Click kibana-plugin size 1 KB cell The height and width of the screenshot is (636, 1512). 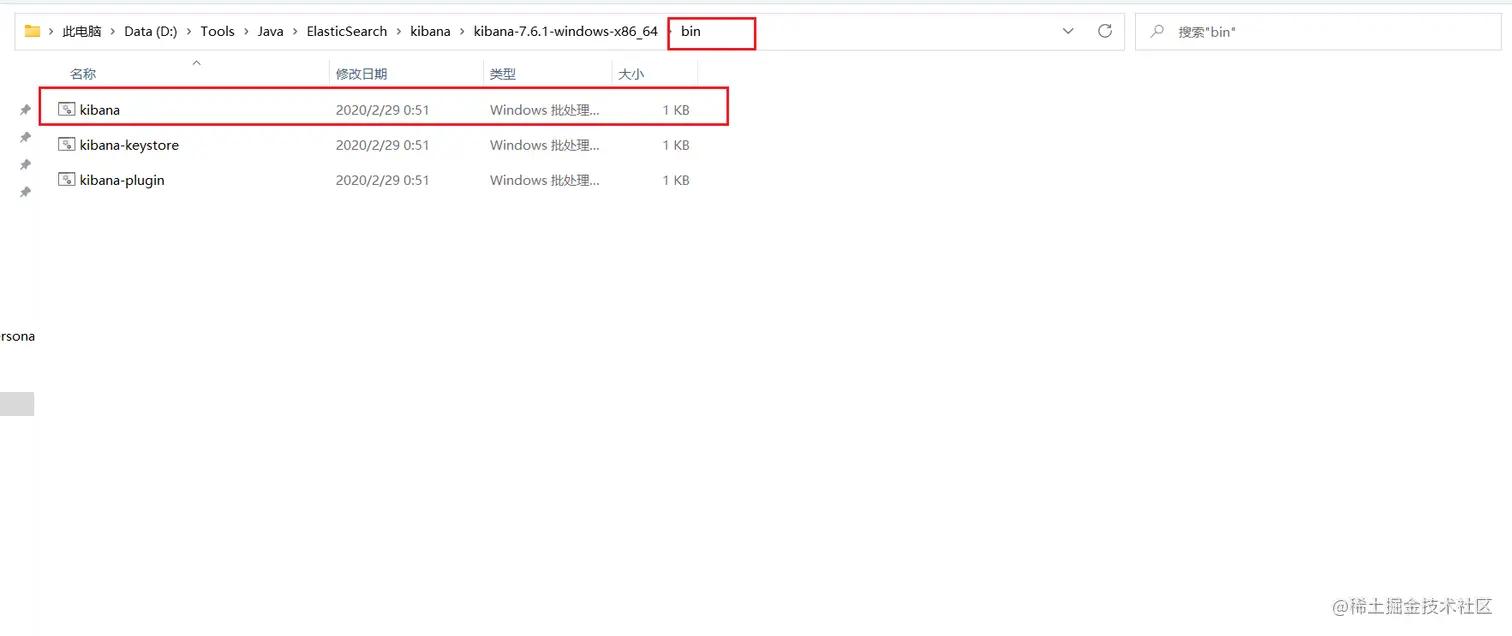coord(676,180)
